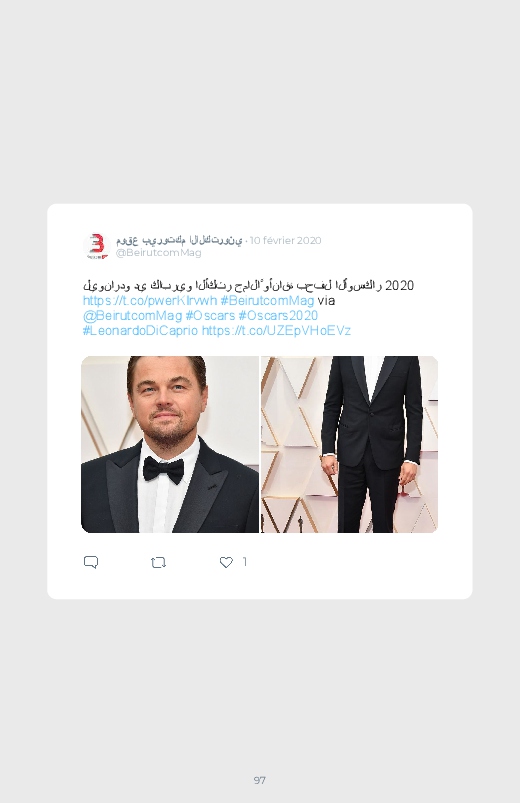Open the right full-body suit photo
Viewport: 520px width, 803px height.
point(349,445)
